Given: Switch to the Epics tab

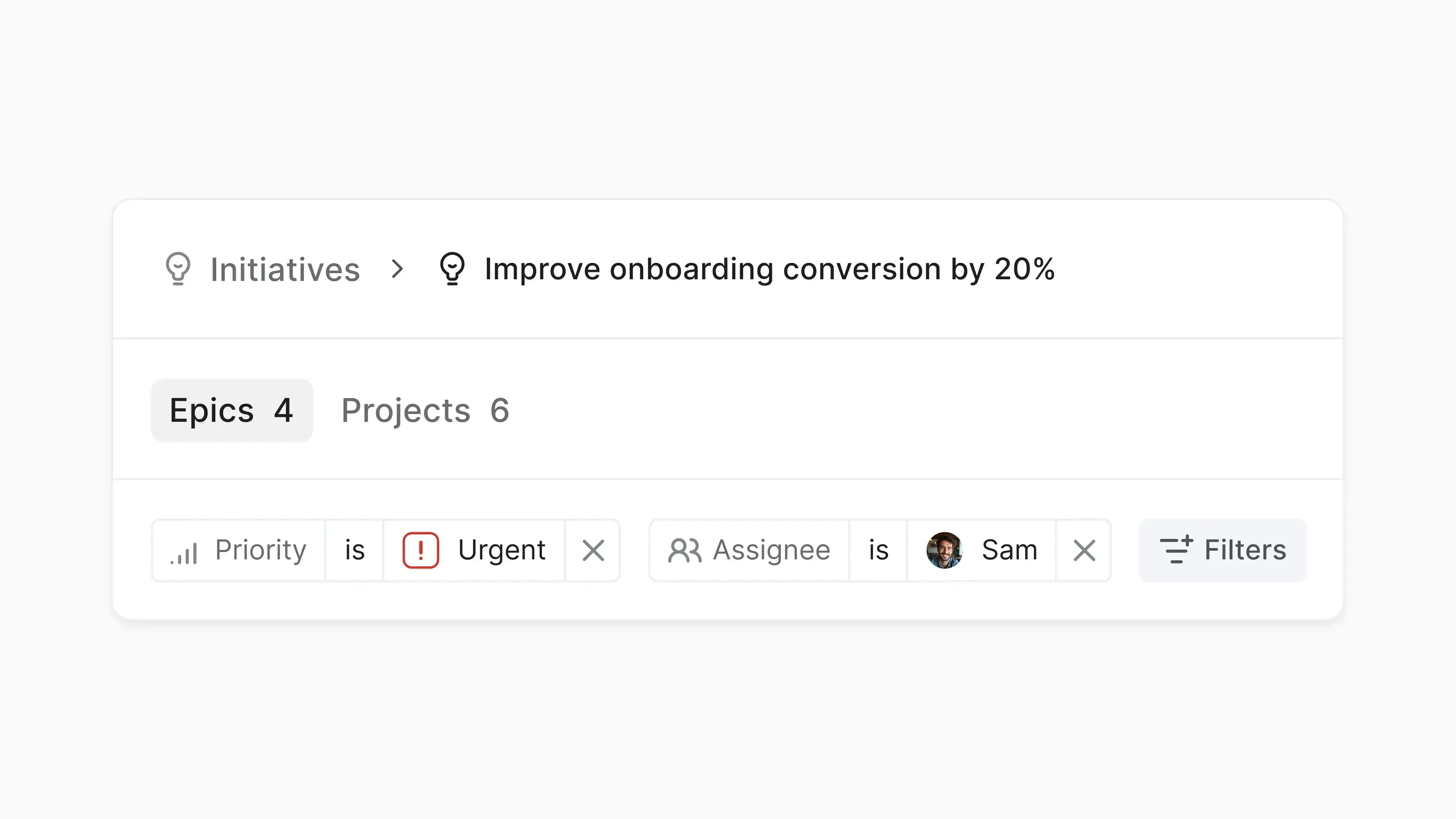Looking at the screenshot, I should click(232, 410).
